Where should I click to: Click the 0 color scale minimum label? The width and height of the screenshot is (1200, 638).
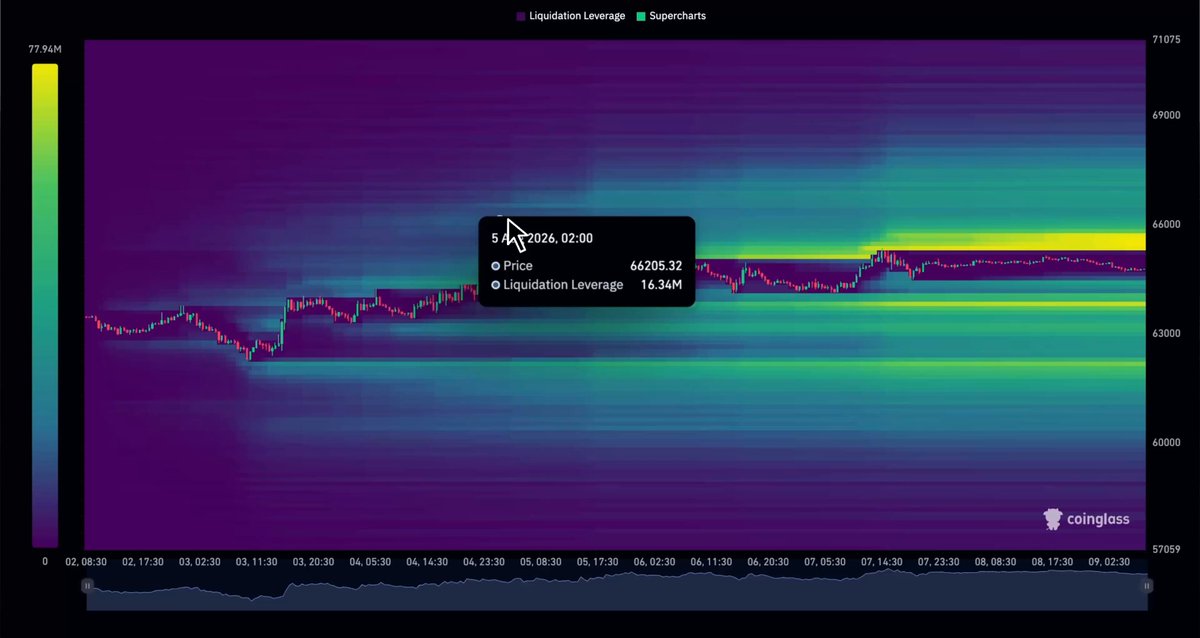45,562
